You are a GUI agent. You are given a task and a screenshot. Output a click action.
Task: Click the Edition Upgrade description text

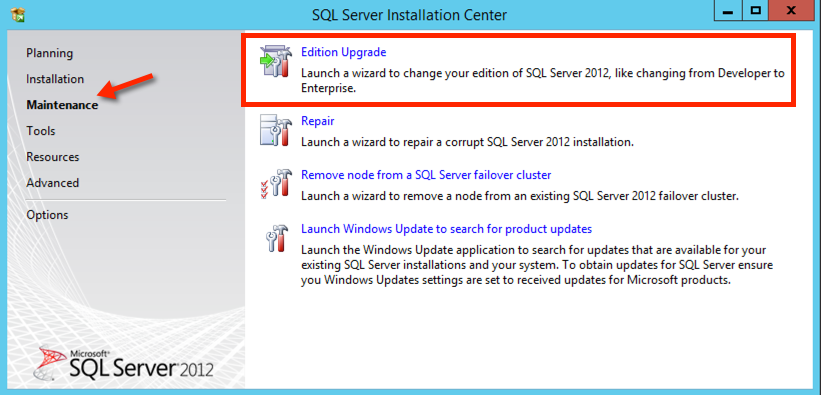(x=543, y=81)
